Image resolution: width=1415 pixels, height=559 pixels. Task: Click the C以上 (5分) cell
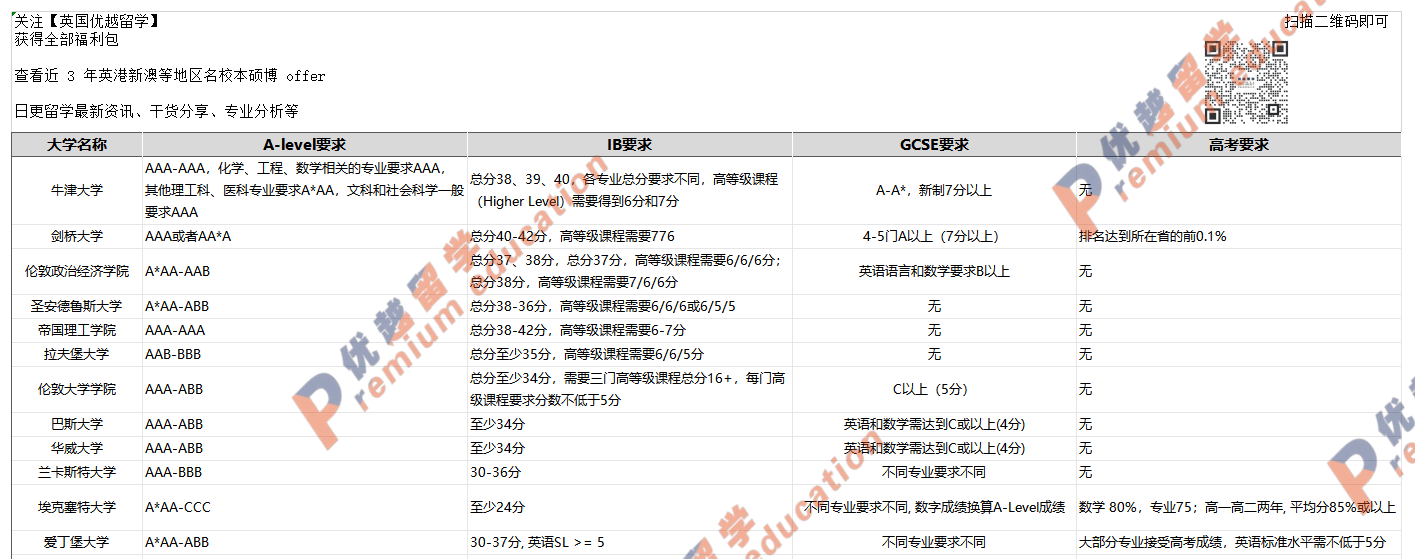point(934,389)
